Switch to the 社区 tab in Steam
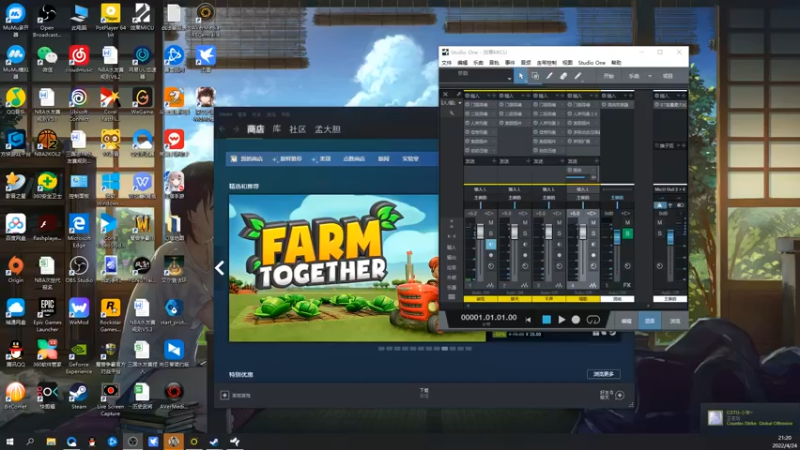800x450 pixels. click(x=297, y=129)
